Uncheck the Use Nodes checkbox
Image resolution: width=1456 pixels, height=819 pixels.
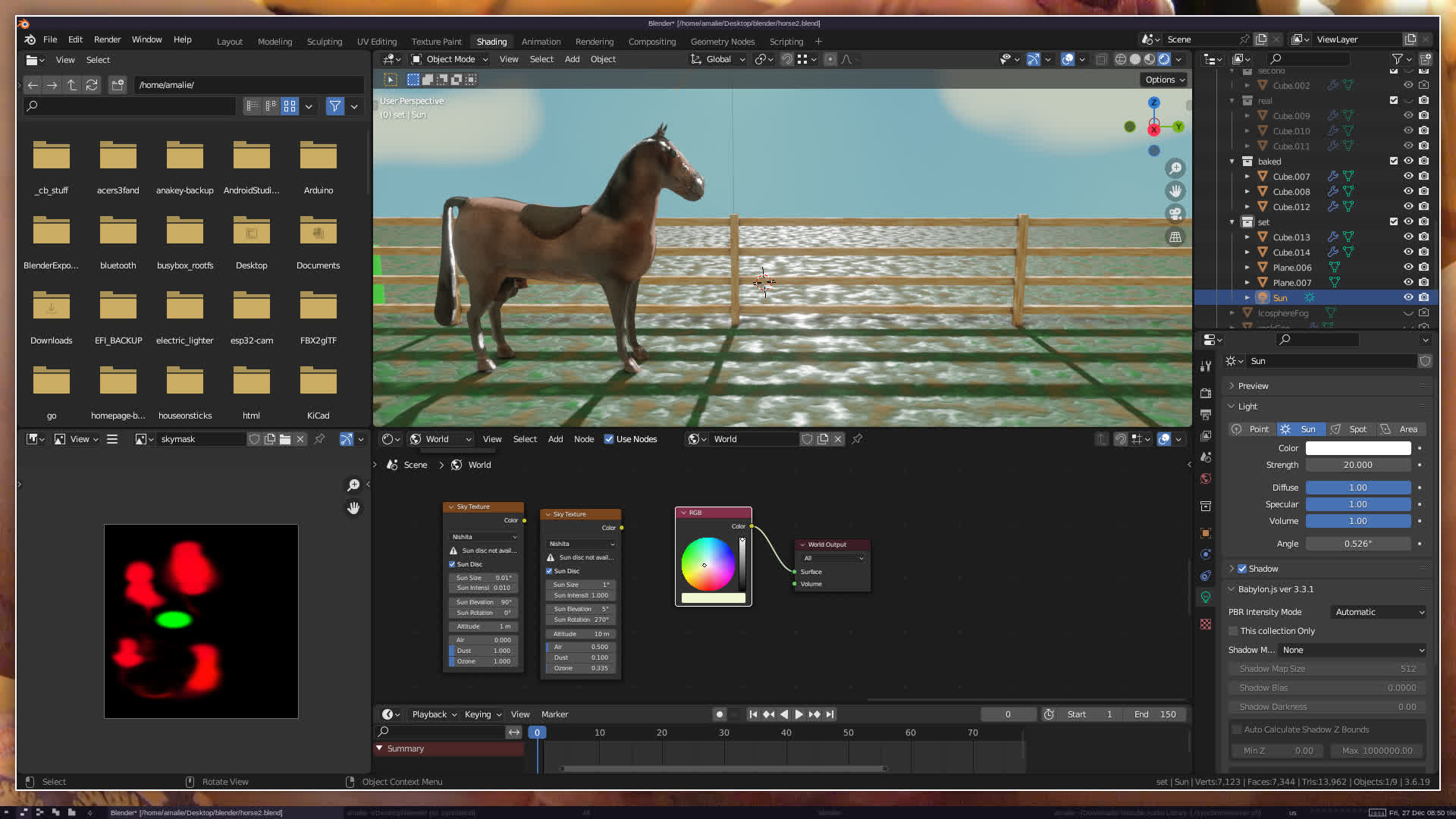point(609,439)
